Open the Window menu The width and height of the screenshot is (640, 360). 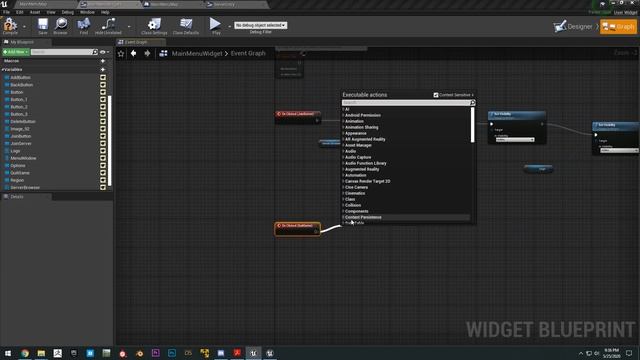(87, 12)
